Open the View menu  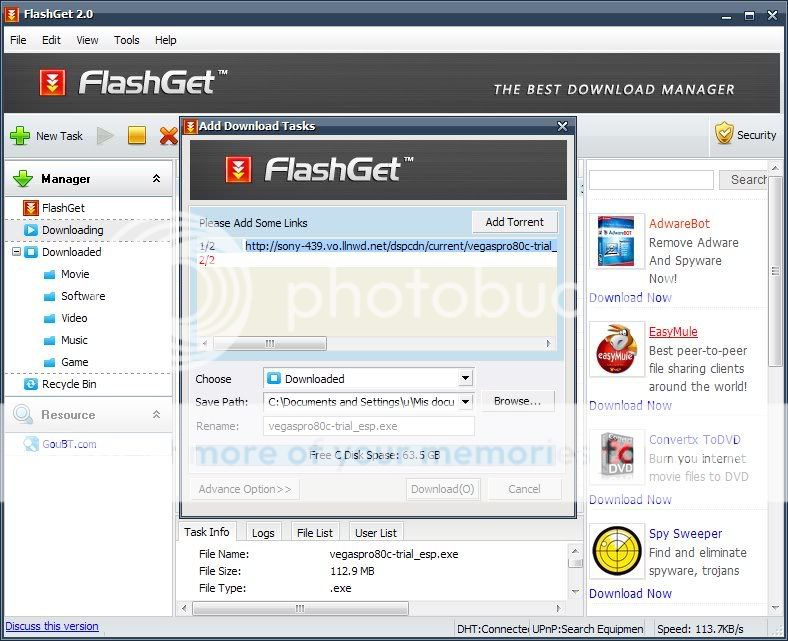pos(87,40)
